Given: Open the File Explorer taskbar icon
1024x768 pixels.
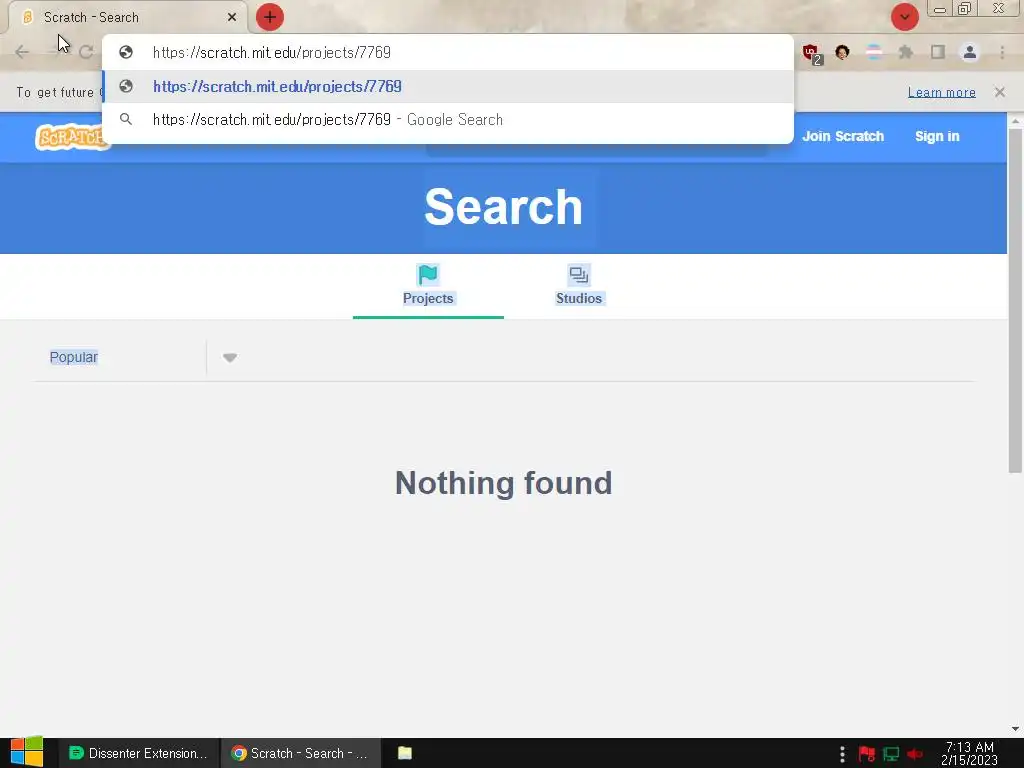Looking at the screenshot, I should [x=405, y=753].
